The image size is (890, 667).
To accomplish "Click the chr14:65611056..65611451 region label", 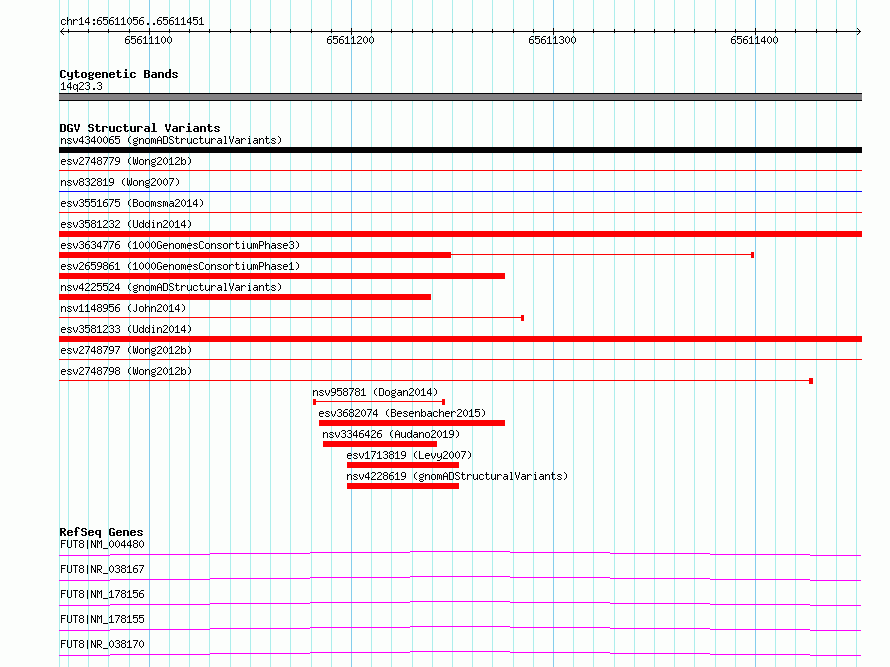I will point(132,21).
